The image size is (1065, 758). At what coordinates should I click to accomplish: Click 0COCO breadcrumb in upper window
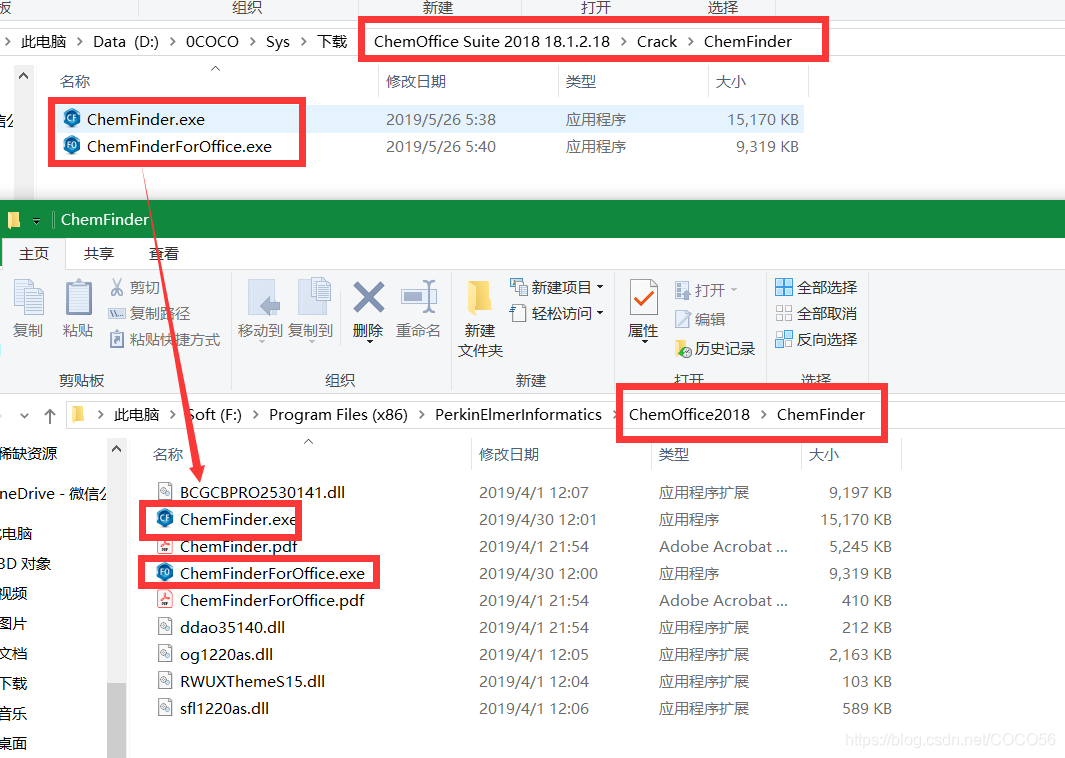point(213,41)
